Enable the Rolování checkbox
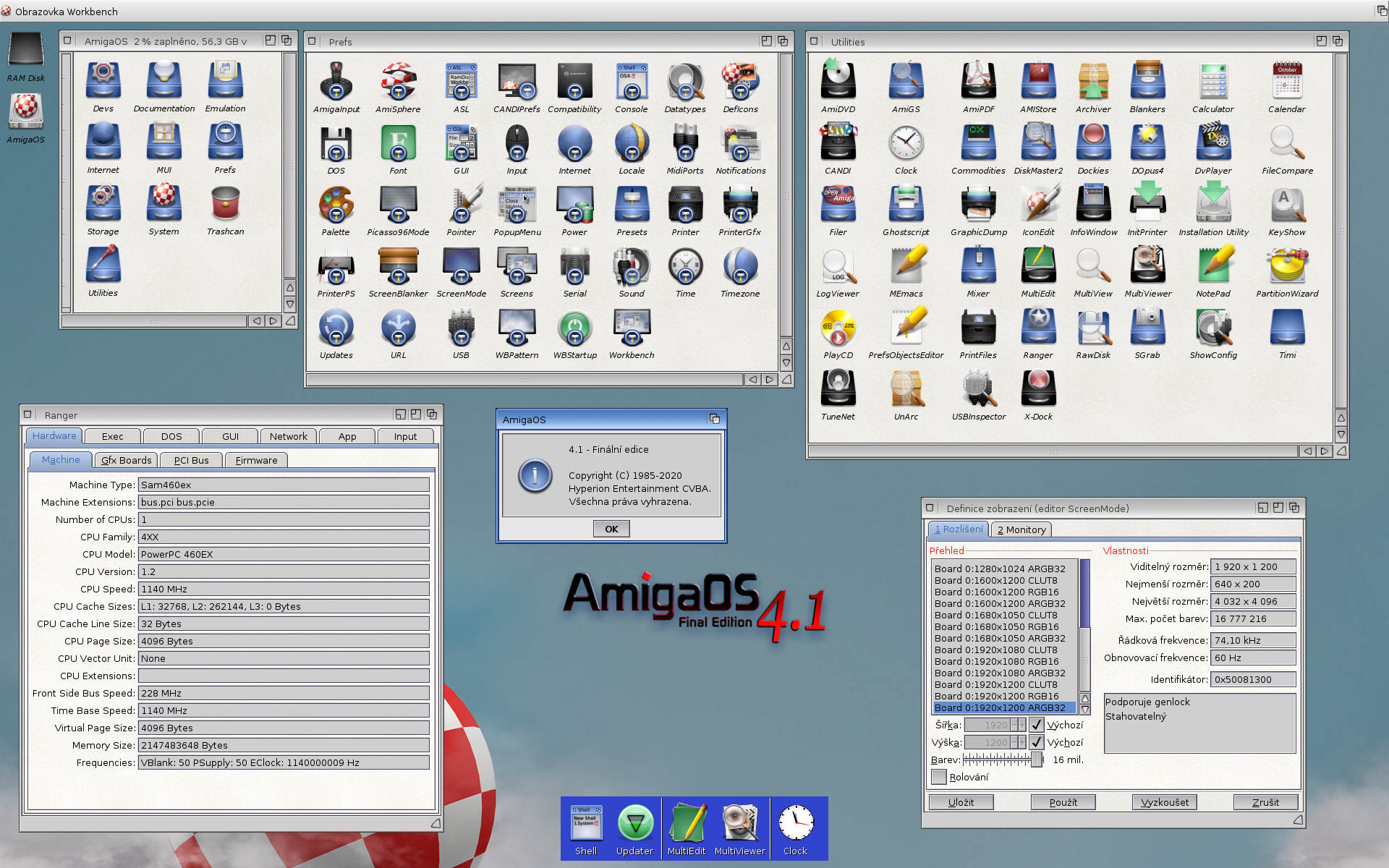 click(x=938, y=777)
